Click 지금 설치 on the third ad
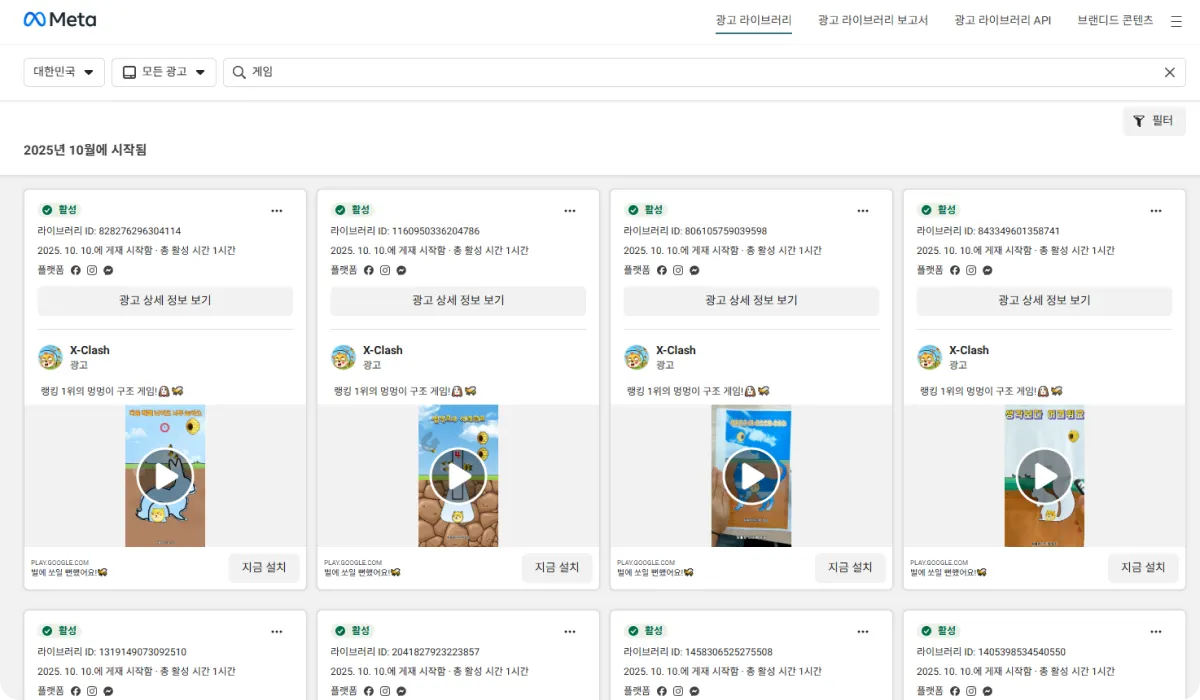Viewport: 1200px width, 700px height. point(850,567)
